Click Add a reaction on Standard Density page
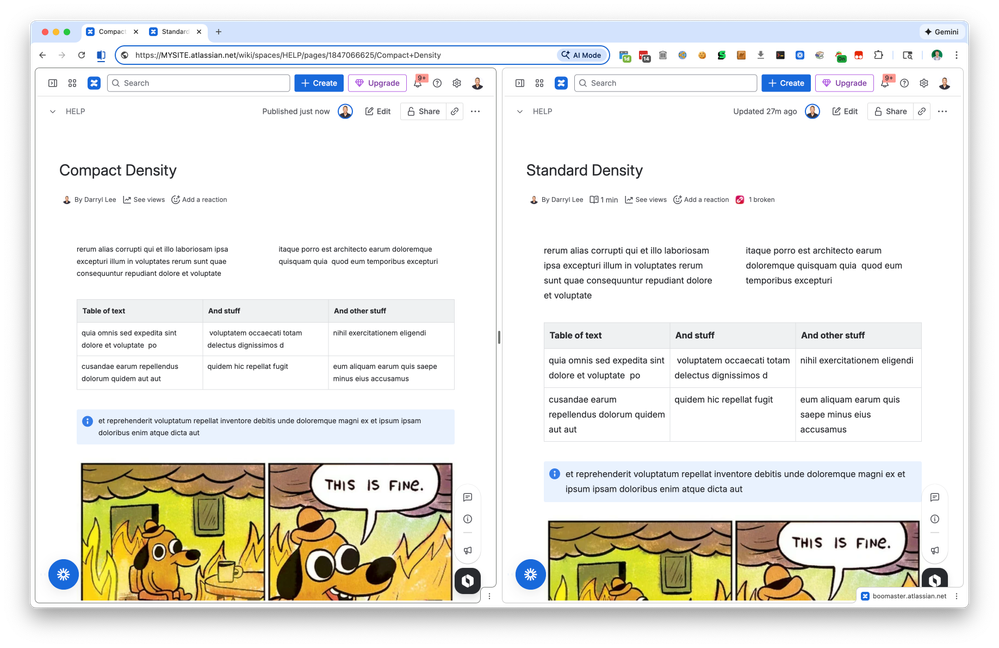This screenshot has height=648, width=999. [x=701, y=199]
